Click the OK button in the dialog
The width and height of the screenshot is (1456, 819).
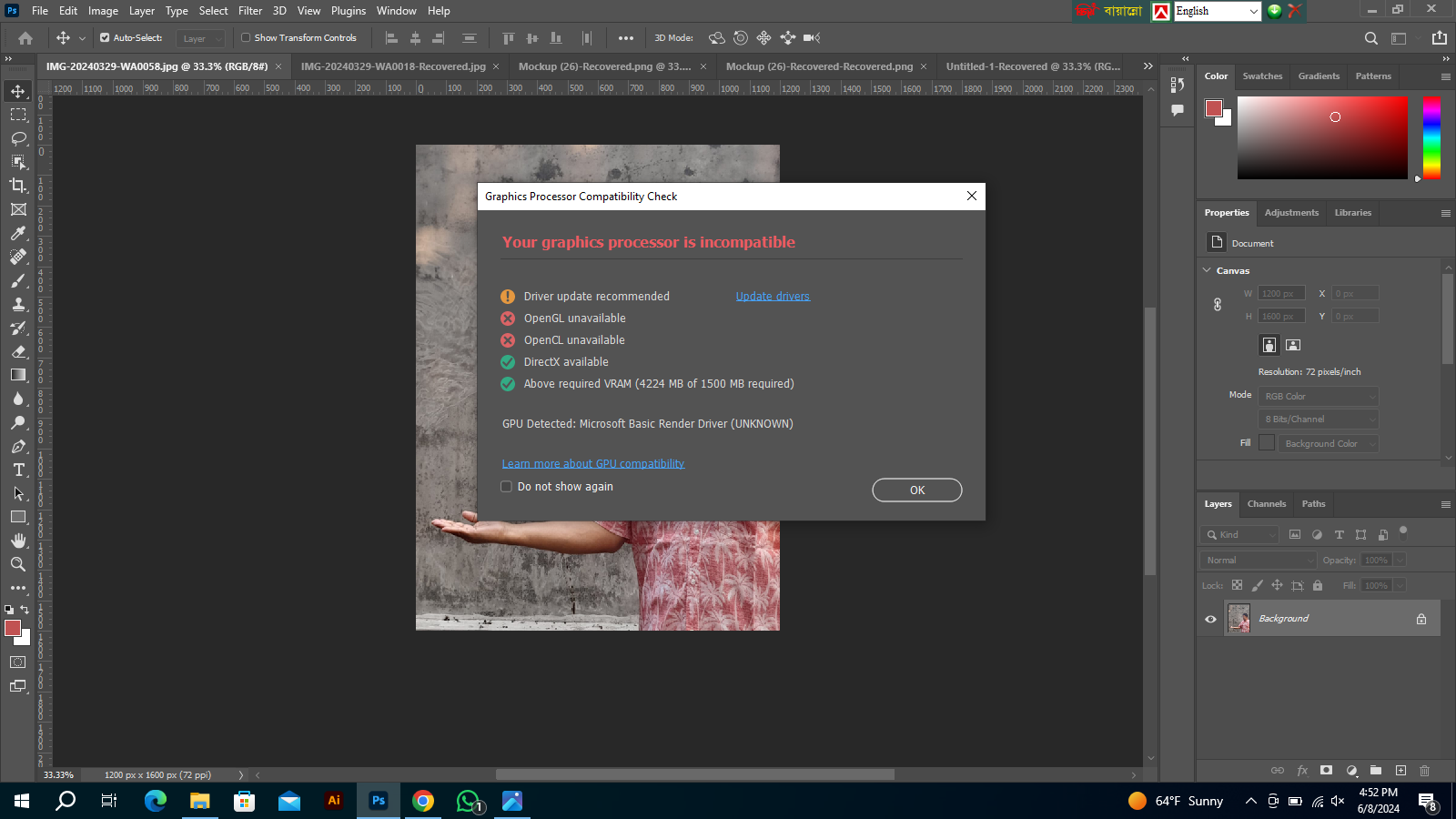916,490
